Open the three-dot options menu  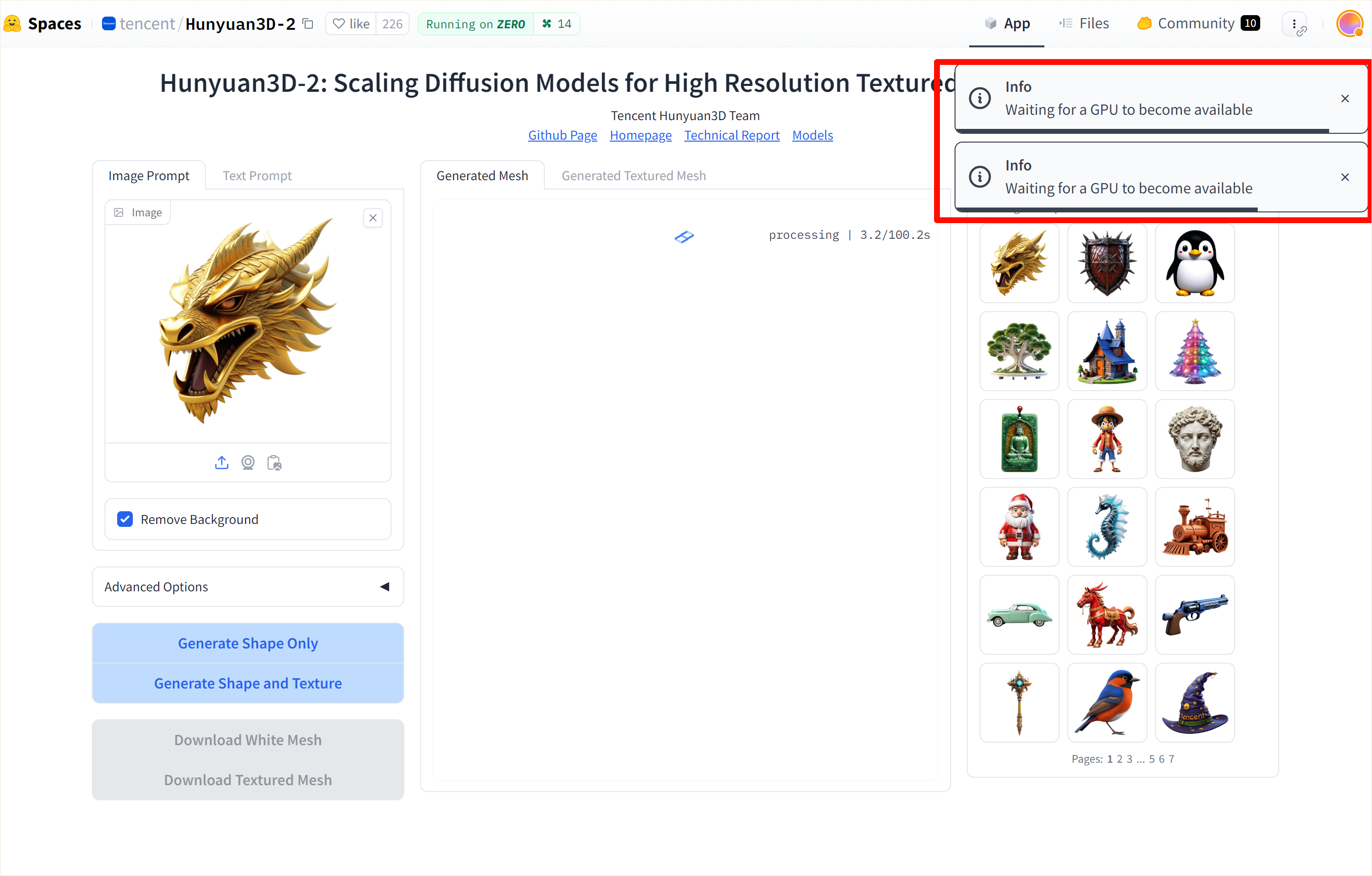coord(1294,24)
